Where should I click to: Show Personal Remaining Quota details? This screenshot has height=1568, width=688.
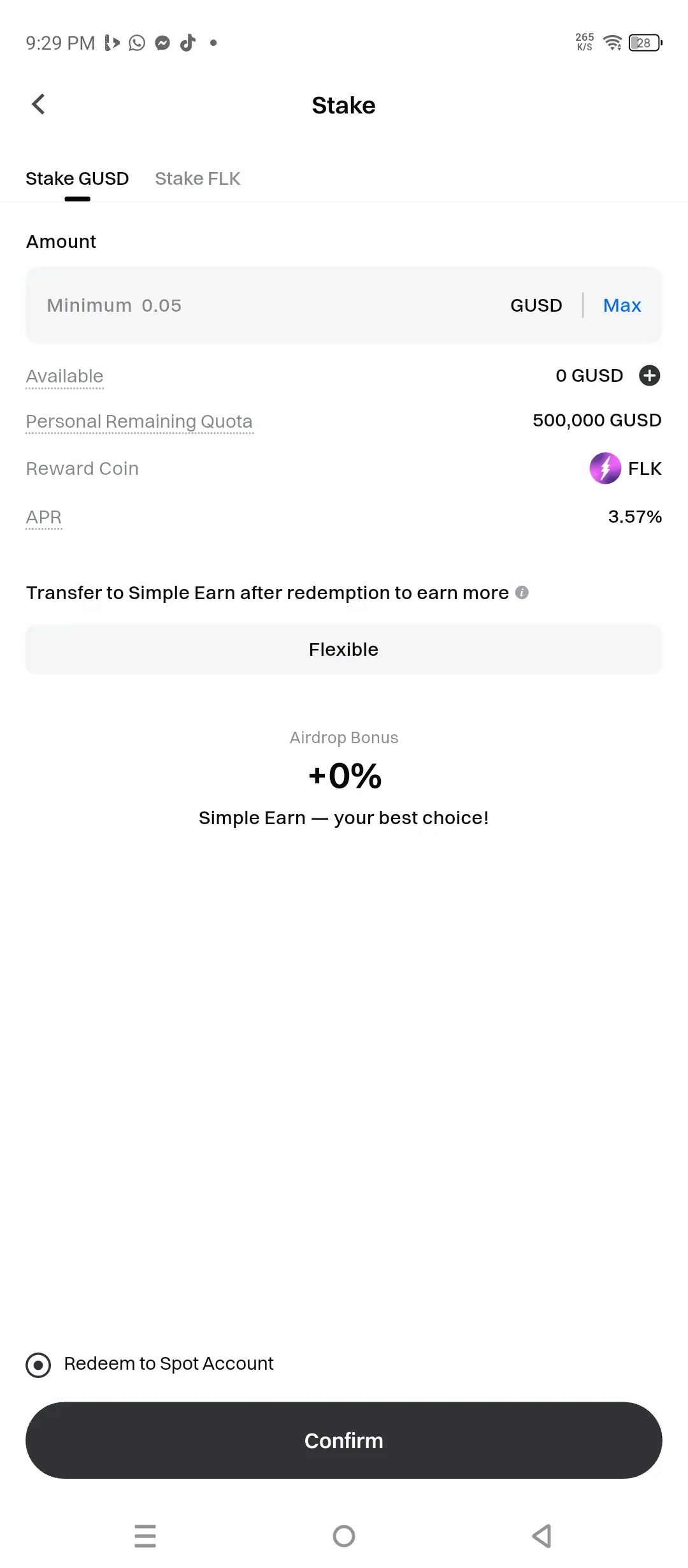coord(139,421)
